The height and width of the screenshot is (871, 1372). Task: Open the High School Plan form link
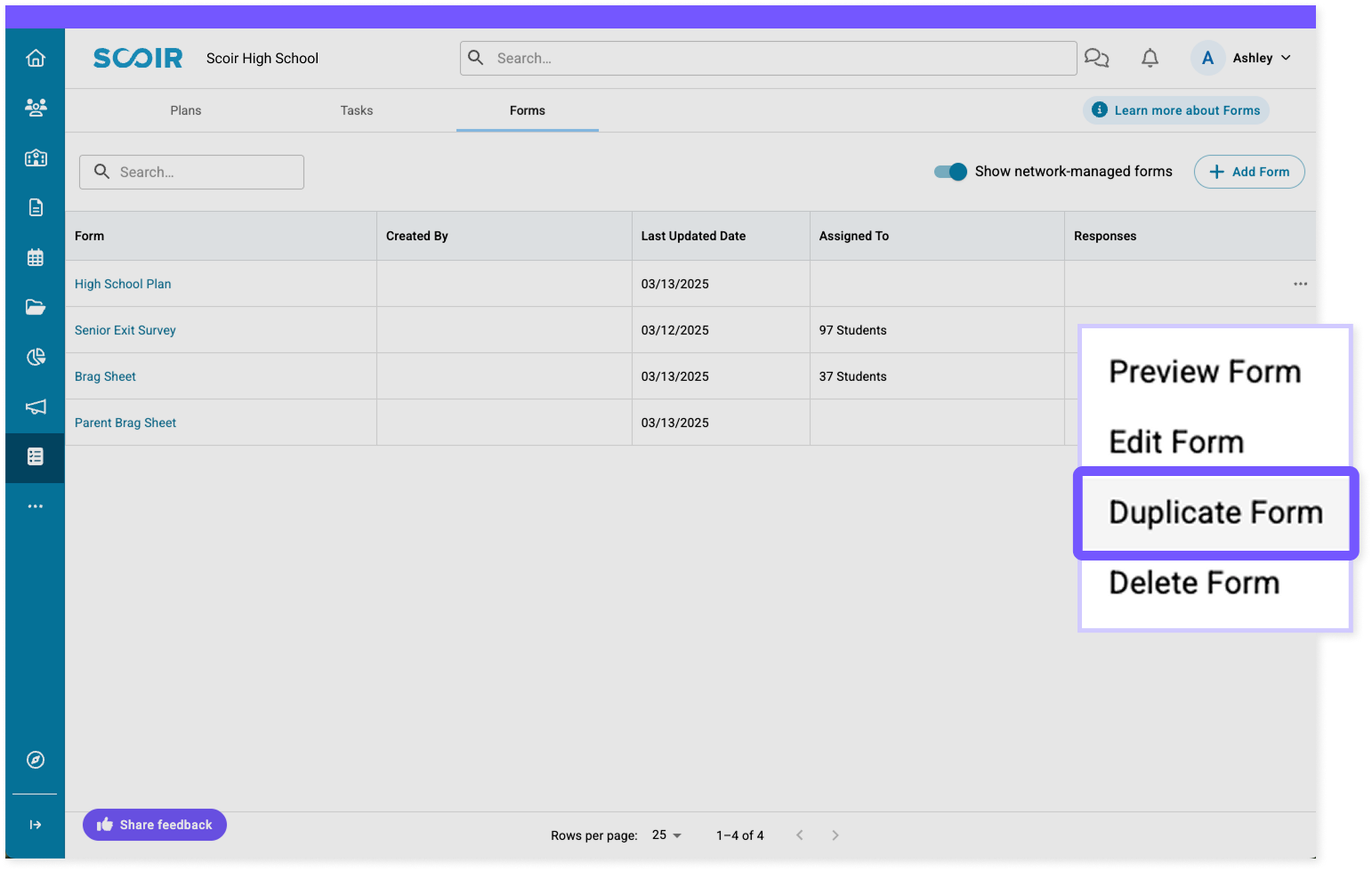point(123,284)
